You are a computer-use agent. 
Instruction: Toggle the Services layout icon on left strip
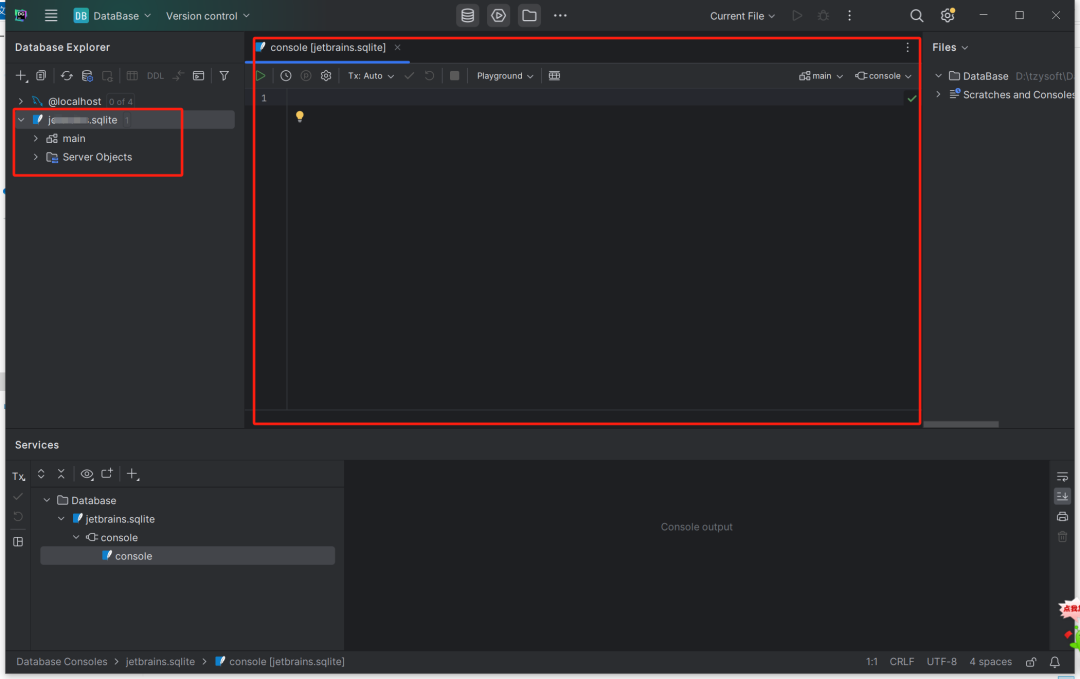coord(19,542)
